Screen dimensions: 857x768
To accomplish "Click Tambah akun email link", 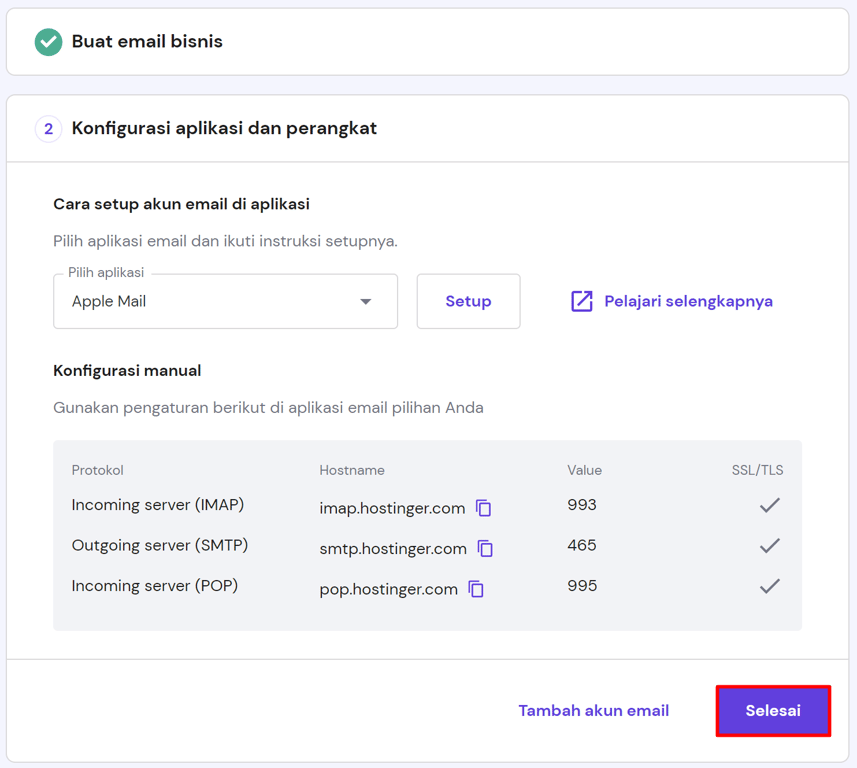I will (593, 711).
